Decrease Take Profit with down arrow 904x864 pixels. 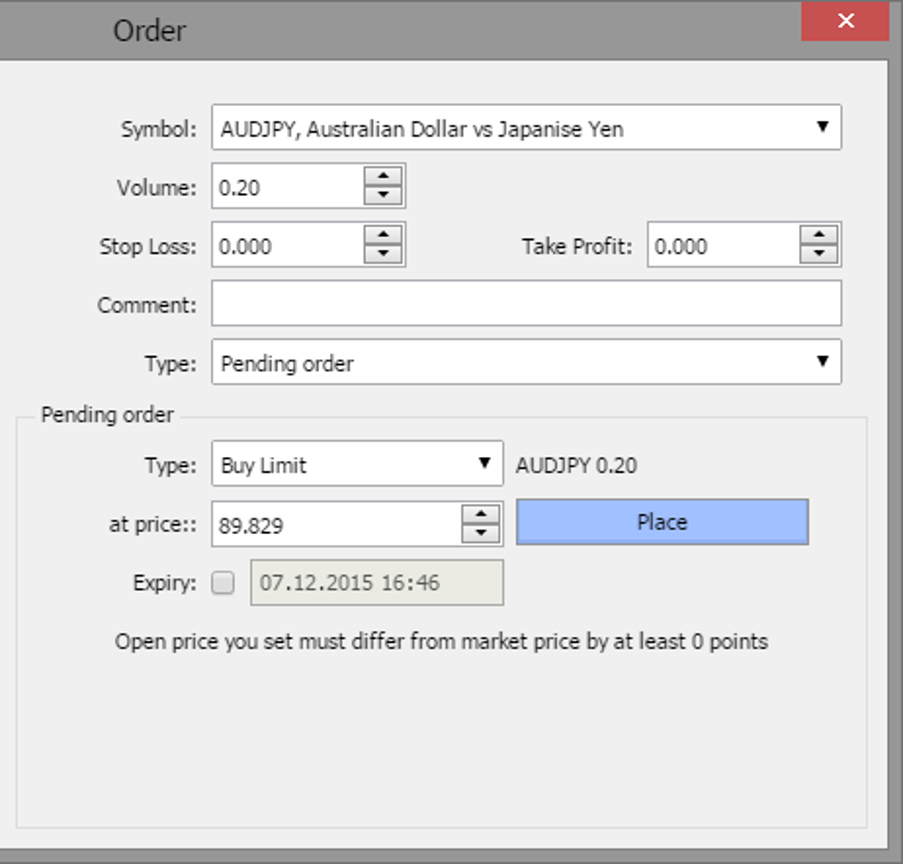point(819,255)
